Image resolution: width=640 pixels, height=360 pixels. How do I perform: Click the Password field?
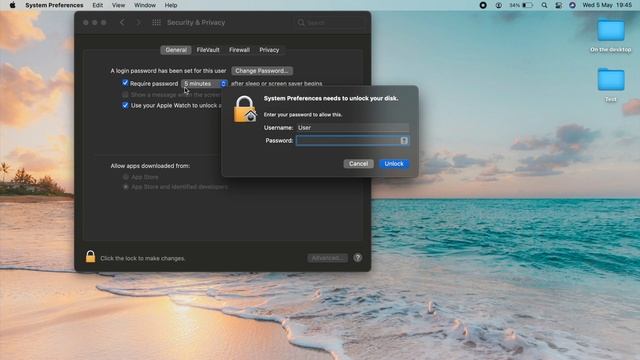[353, 140]
